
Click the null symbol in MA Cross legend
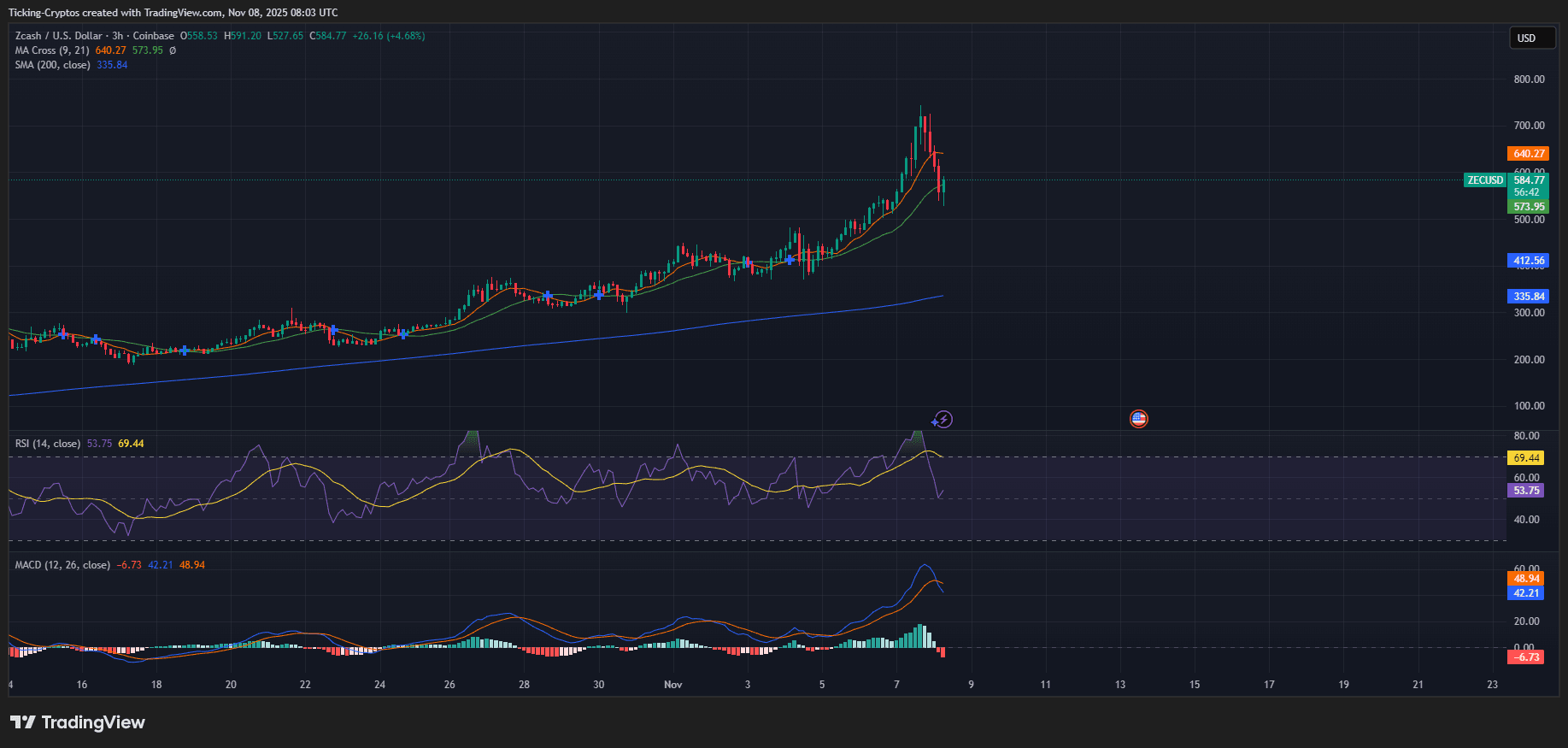173,50
